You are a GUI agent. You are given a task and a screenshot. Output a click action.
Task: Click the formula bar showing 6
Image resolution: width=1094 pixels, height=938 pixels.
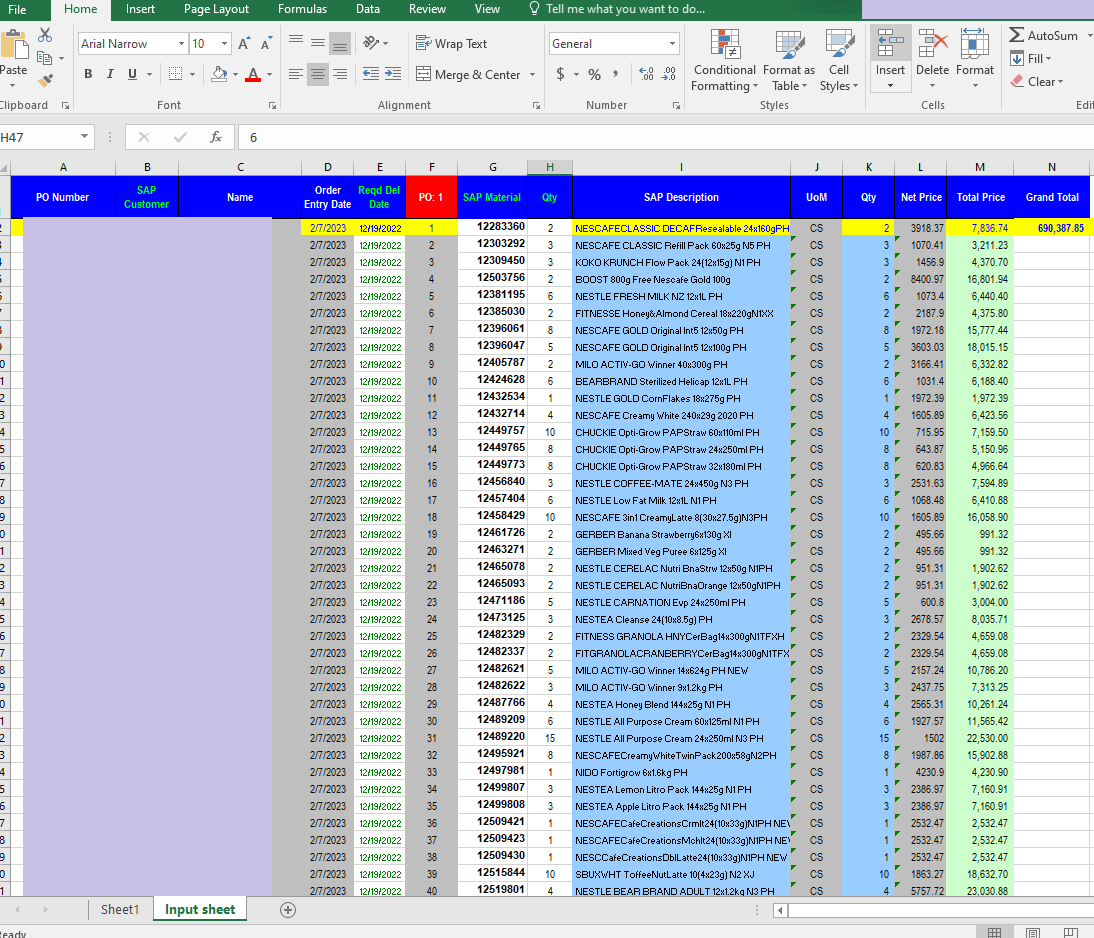click(666, 137)
